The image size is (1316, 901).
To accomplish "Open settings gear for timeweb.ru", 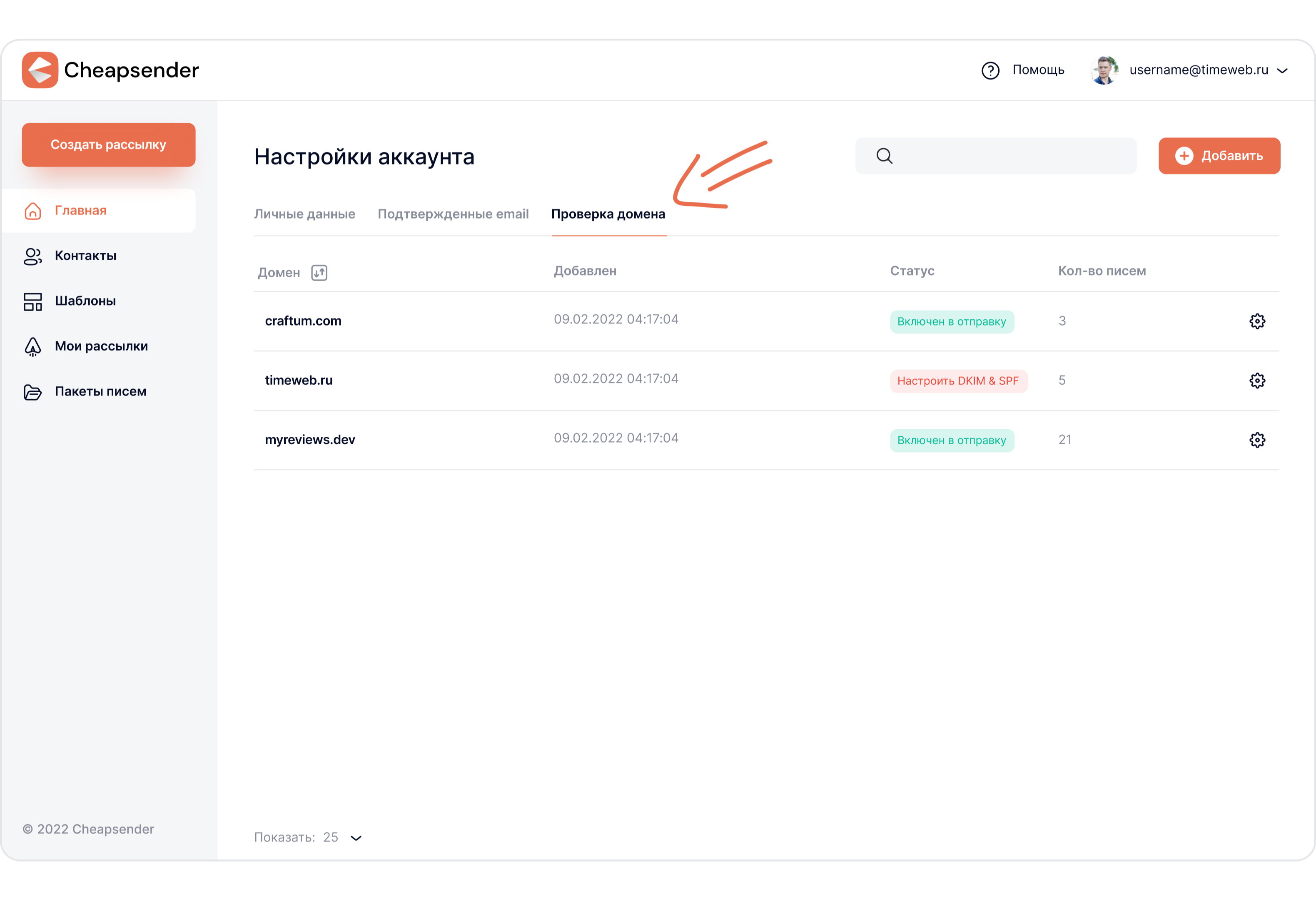I will [1257, 381].
